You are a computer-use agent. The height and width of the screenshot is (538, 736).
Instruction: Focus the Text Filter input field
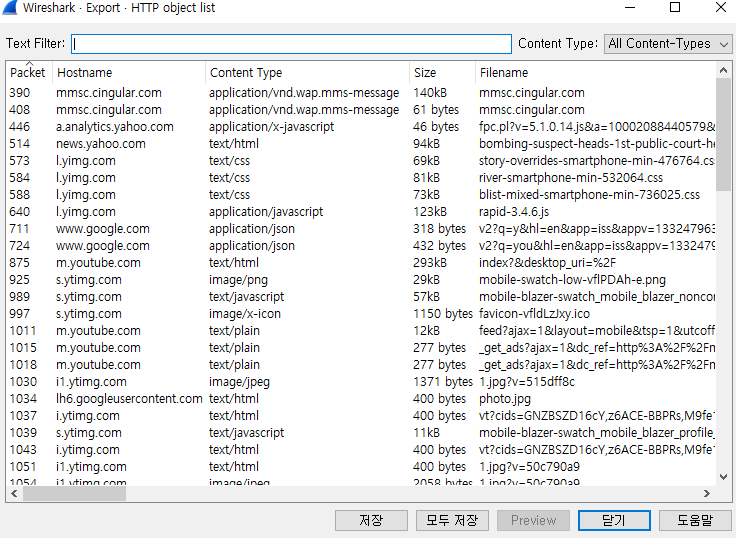click(291, 44)
